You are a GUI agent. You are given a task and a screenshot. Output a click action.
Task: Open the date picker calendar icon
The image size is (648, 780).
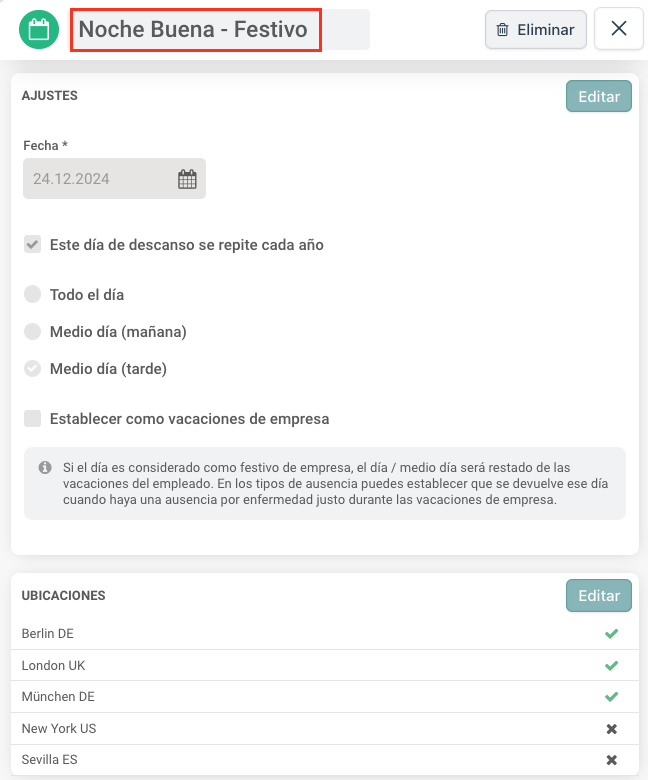pyautogui.click(x=187, y=179)
